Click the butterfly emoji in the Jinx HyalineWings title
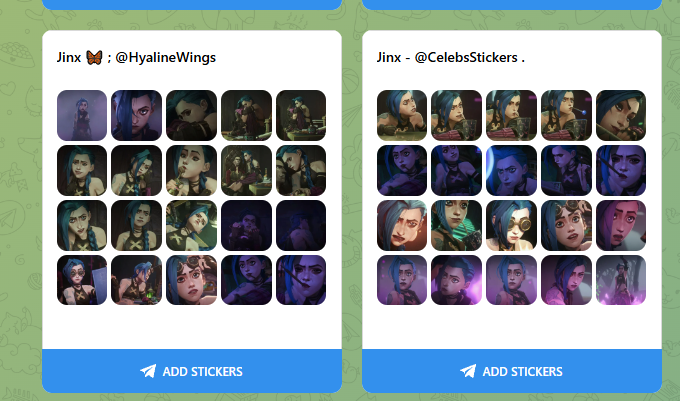Viewport: 680px width, 401px height. tap(94, 57)
